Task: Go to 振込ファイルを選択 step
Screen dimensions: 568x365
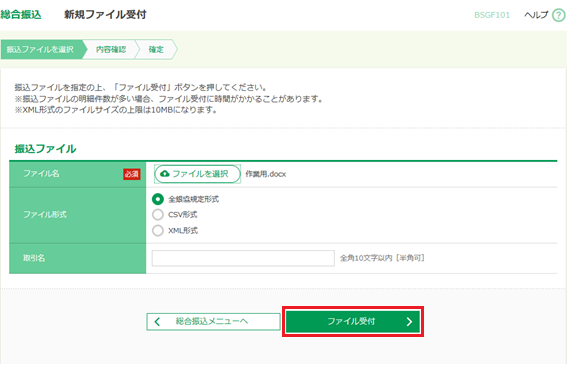Action: tap(42, 49)
